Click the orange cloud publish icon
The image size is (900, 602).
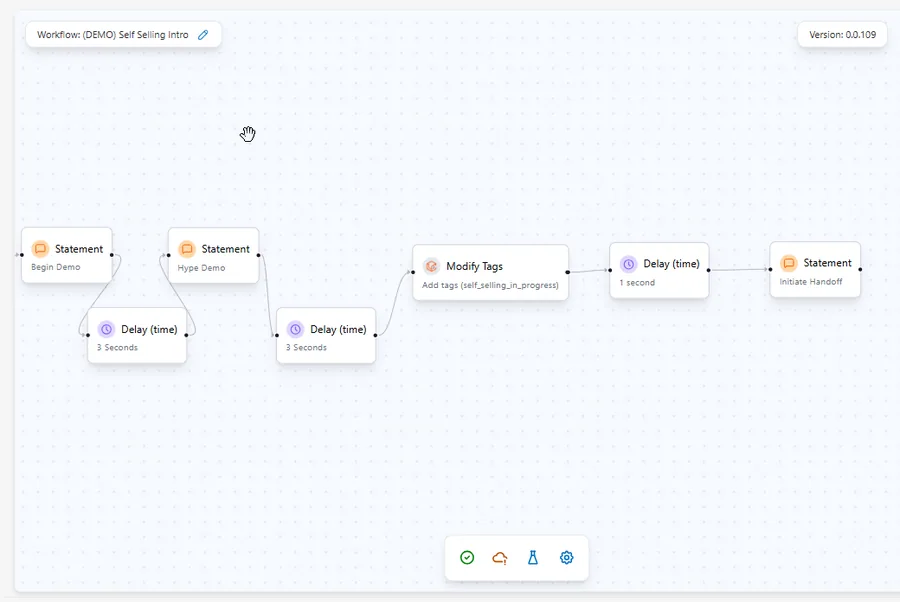coord(500,557)
